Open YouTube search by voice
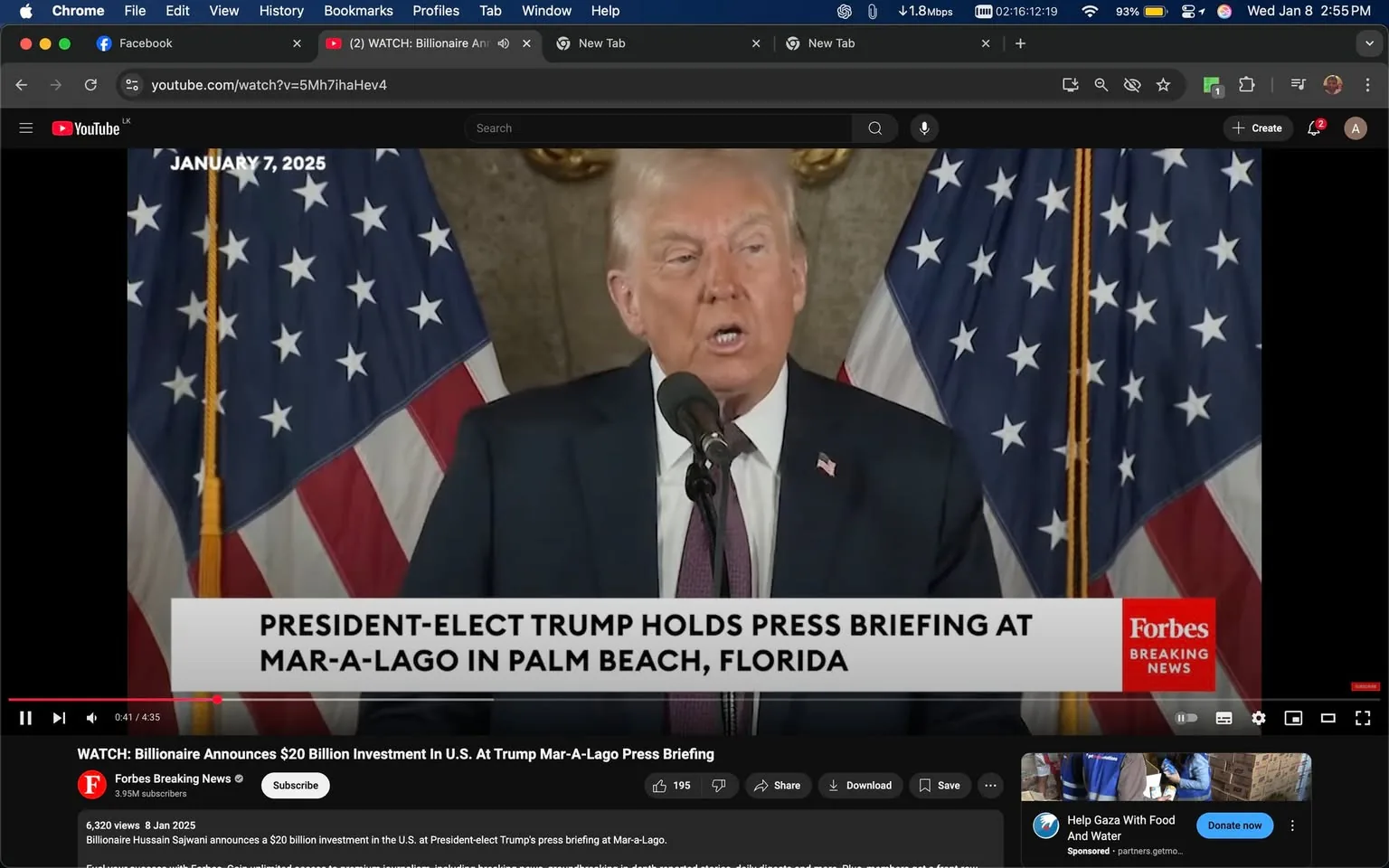This screenshot has height=868, width=1389. 923,127
